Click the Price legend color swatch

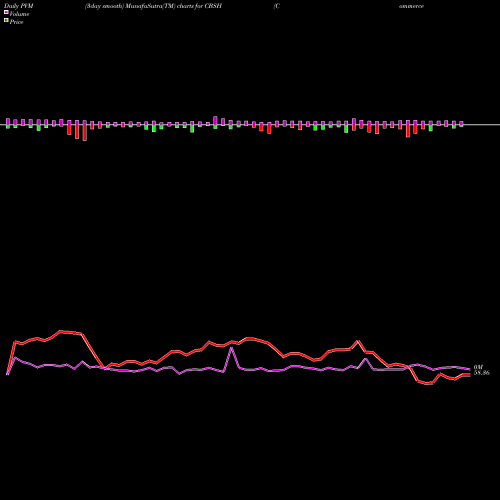6,21
